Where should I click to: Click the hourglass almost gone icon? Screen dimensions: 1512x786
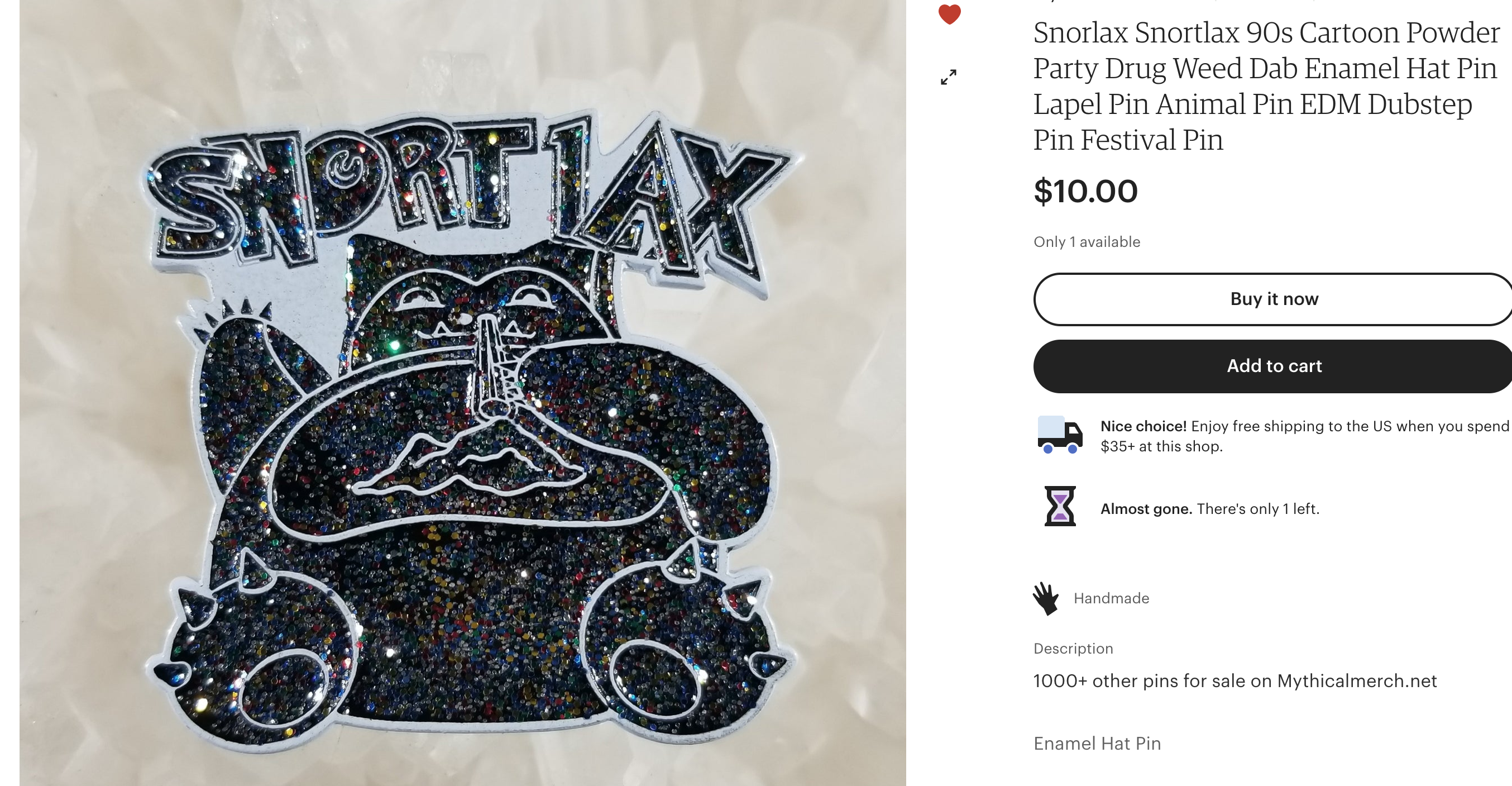click(x=1060, y=506)
